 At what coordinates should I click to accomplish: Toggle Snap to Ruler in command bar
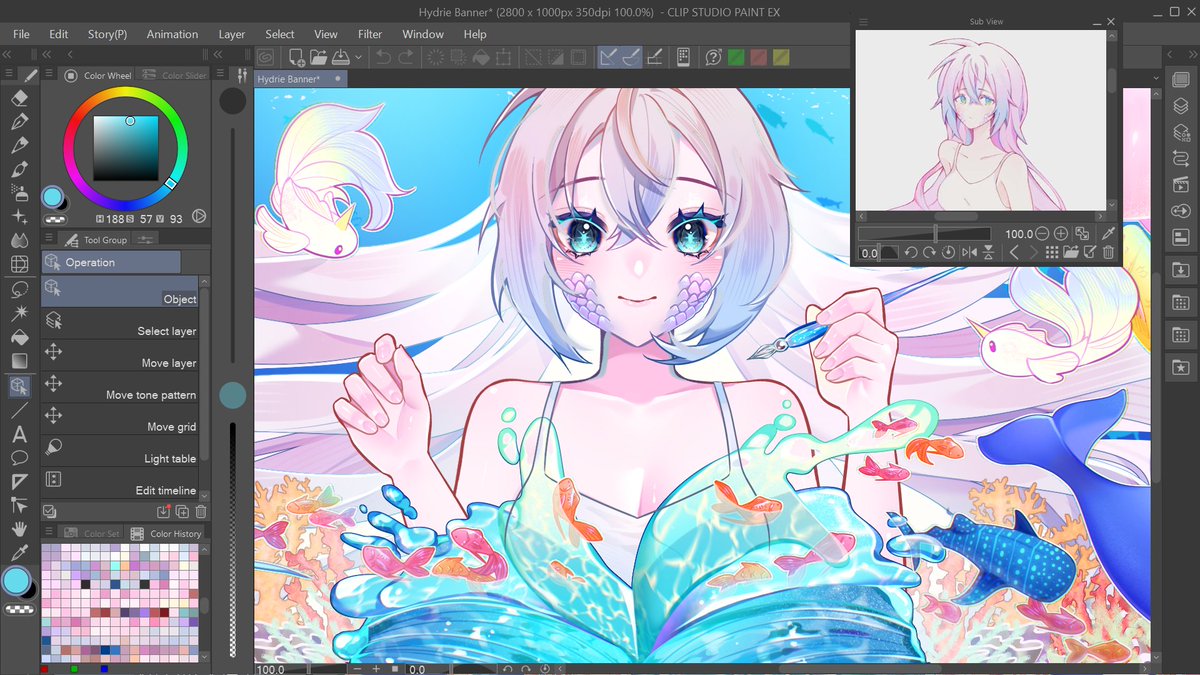point(608,57)
